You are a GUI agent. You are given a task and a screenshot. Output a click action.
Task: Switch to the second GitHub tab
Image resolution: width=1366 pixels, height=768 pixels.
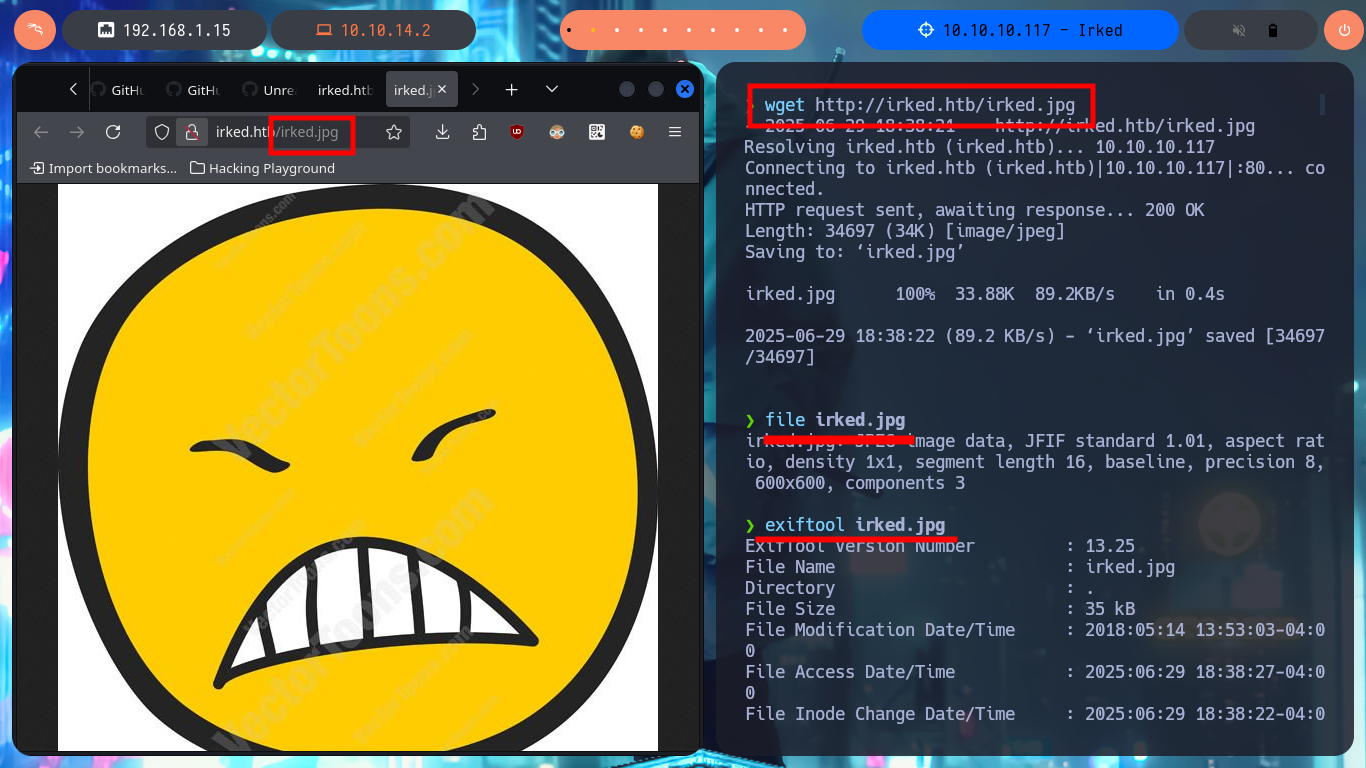[x=194, y=90]
